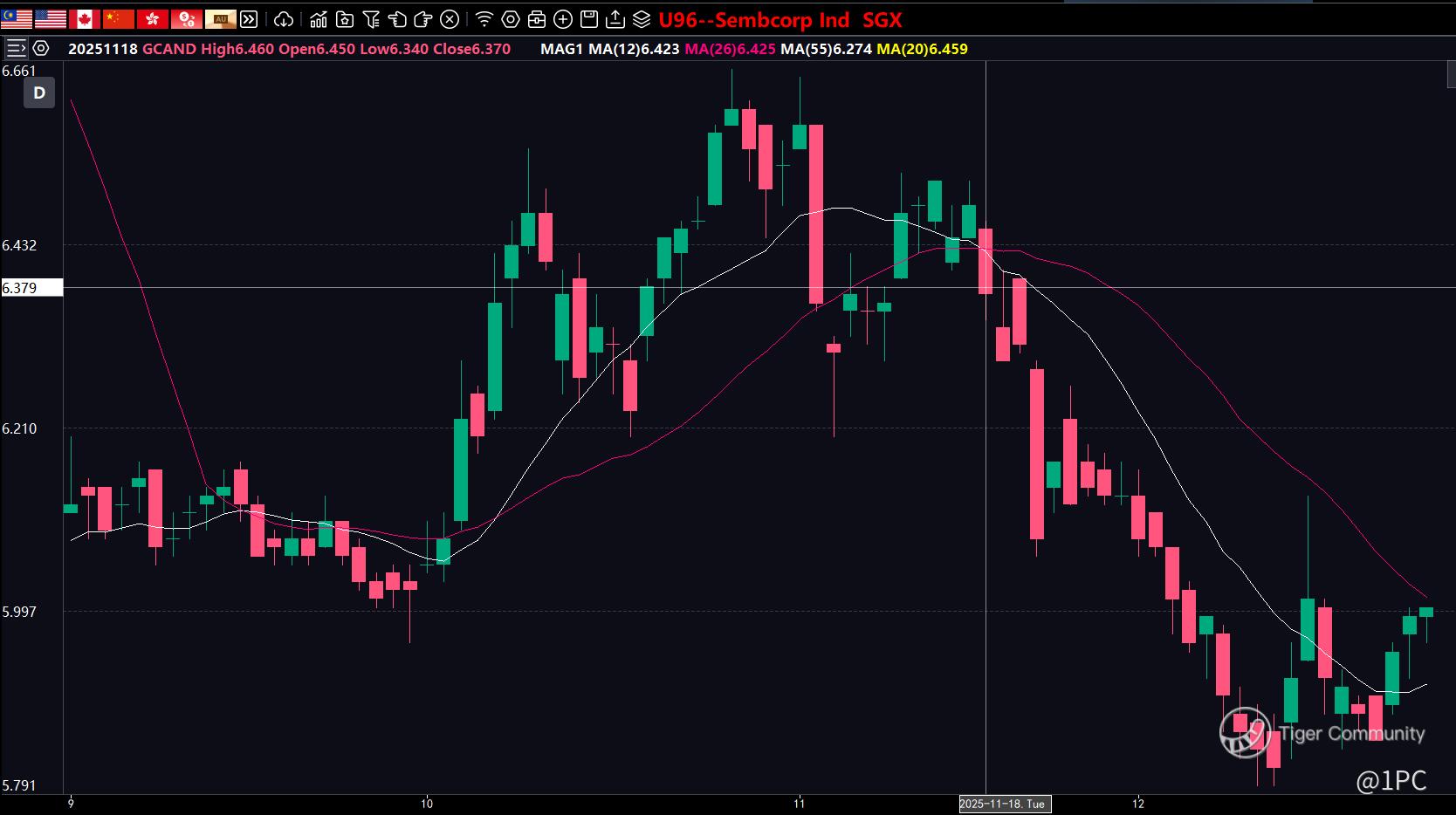
Task: Open the hexagon settings icon in toolbar
Action: tap(511, 19)
